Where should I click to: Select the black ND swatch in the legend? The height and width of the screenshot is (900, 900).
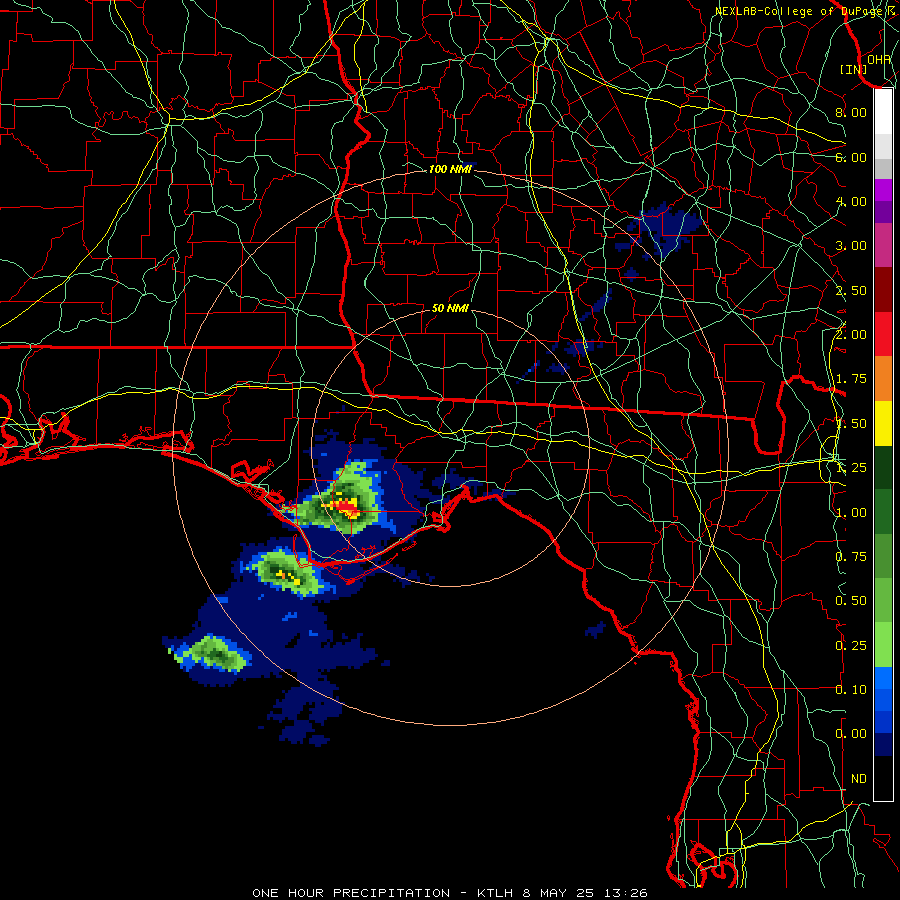(883, 778)
